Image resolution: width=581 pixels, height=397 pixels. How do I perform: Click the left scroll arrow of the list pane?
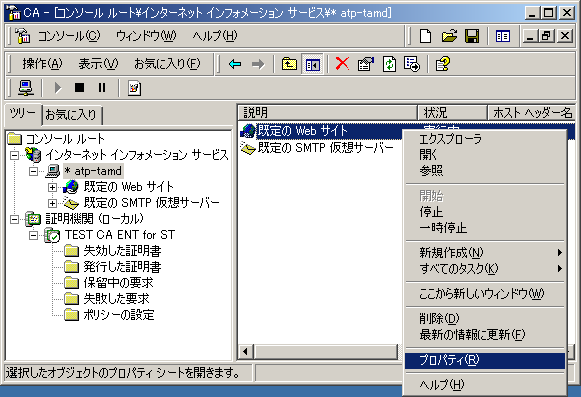[245, 351]
